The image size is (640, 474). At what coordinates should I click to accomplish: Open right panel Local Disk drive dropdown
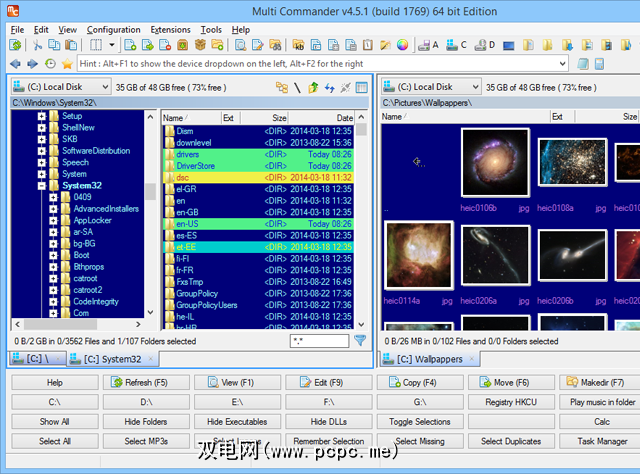431,88
